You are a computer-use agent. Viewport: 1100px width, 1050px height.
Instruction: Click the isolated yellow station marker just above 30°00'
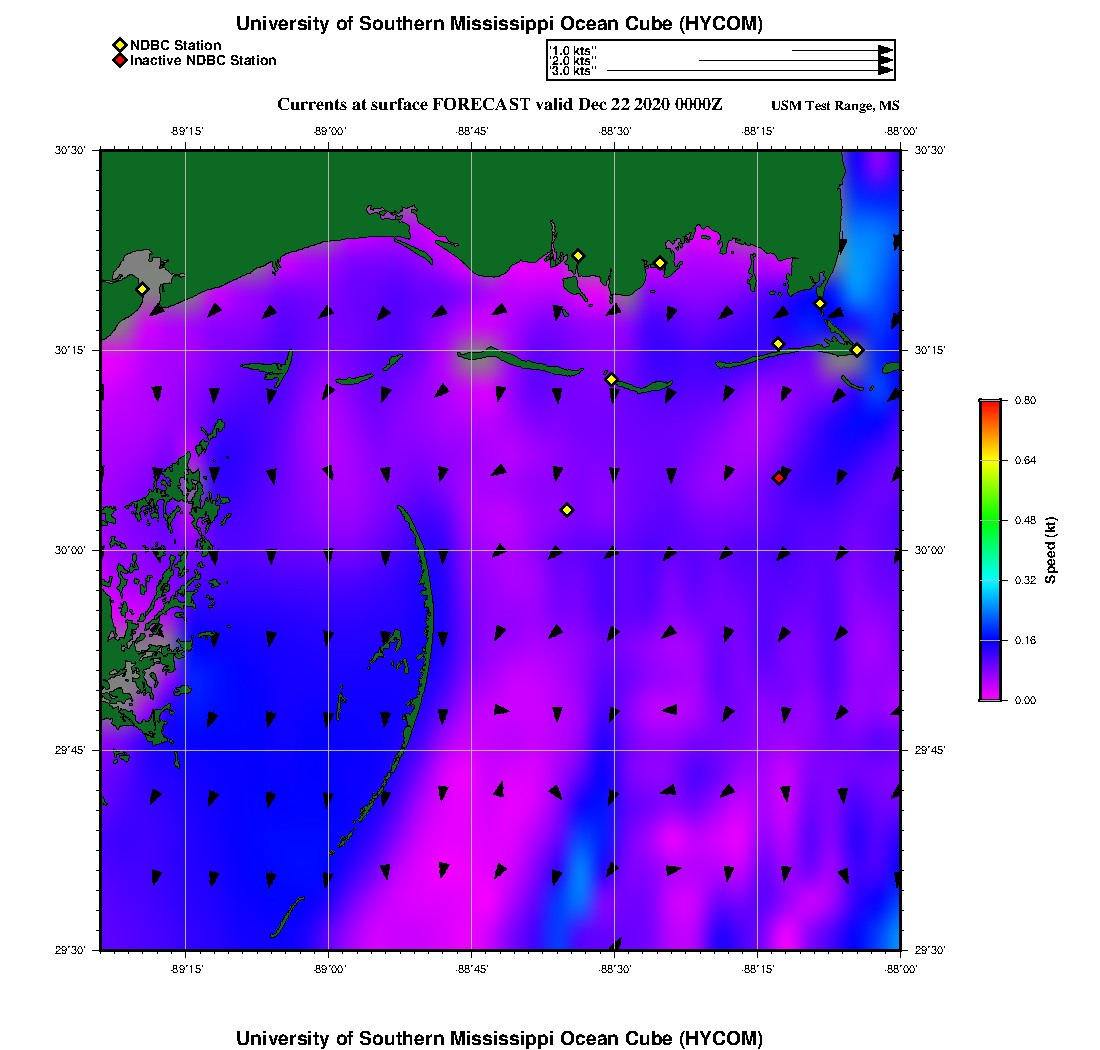click(568, 510)
